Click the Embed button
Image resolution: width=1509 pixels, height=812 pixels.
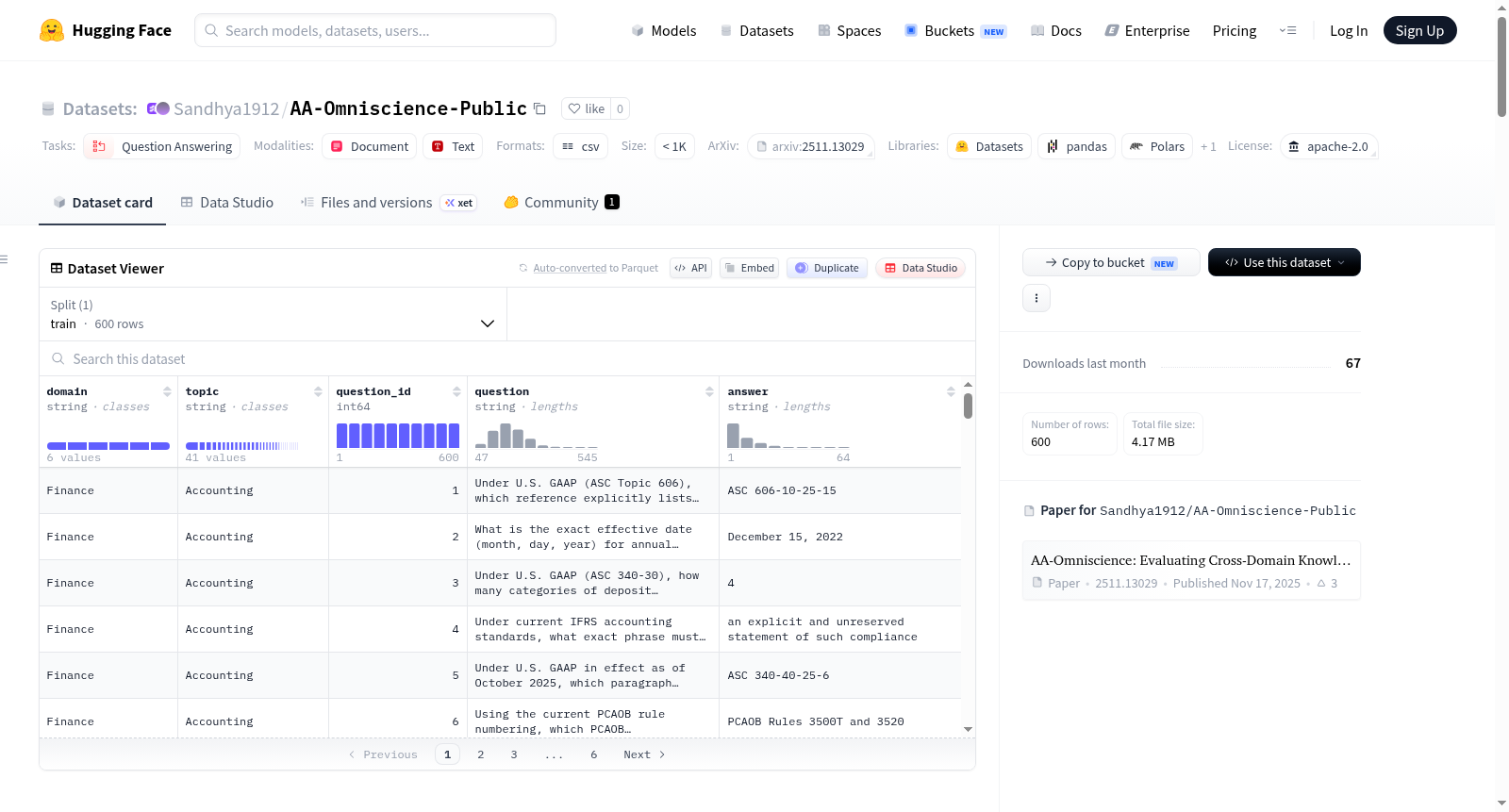pos(749,268)
